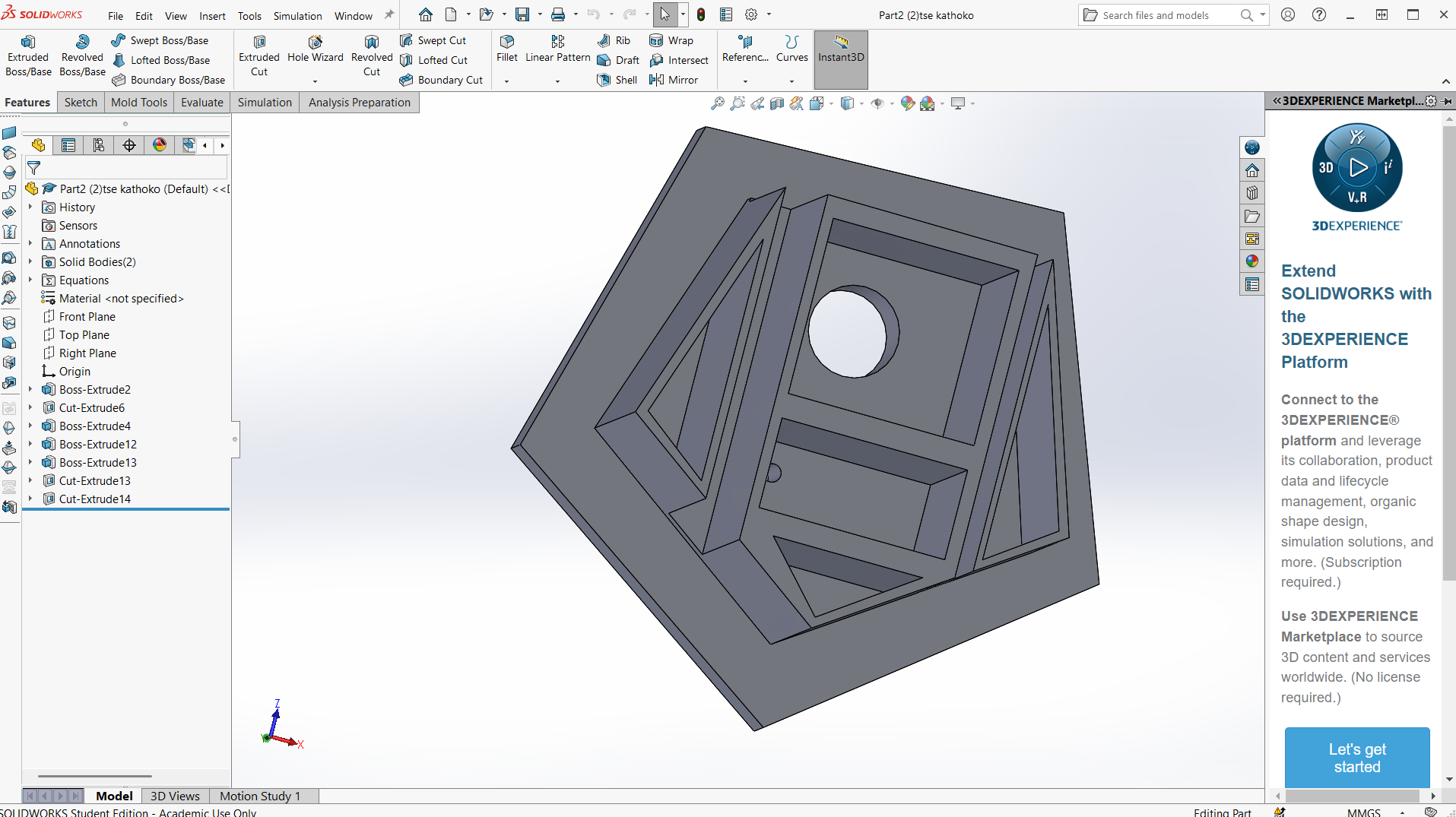Open the Curves dropdown arrow
Viewport: 1456px width, 817px height.
[791, 81]
